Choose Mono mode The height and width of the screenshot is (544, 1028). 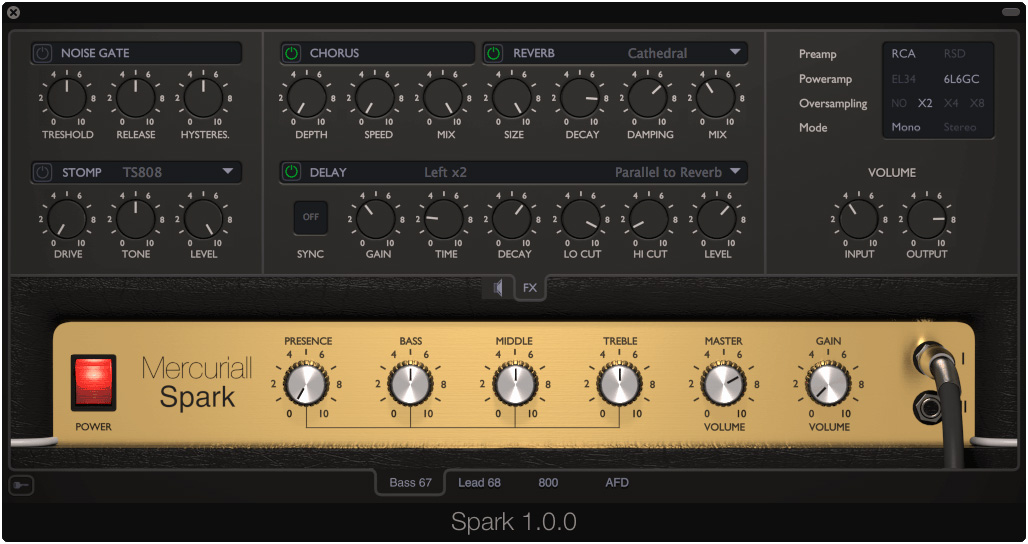click(905, 127)
